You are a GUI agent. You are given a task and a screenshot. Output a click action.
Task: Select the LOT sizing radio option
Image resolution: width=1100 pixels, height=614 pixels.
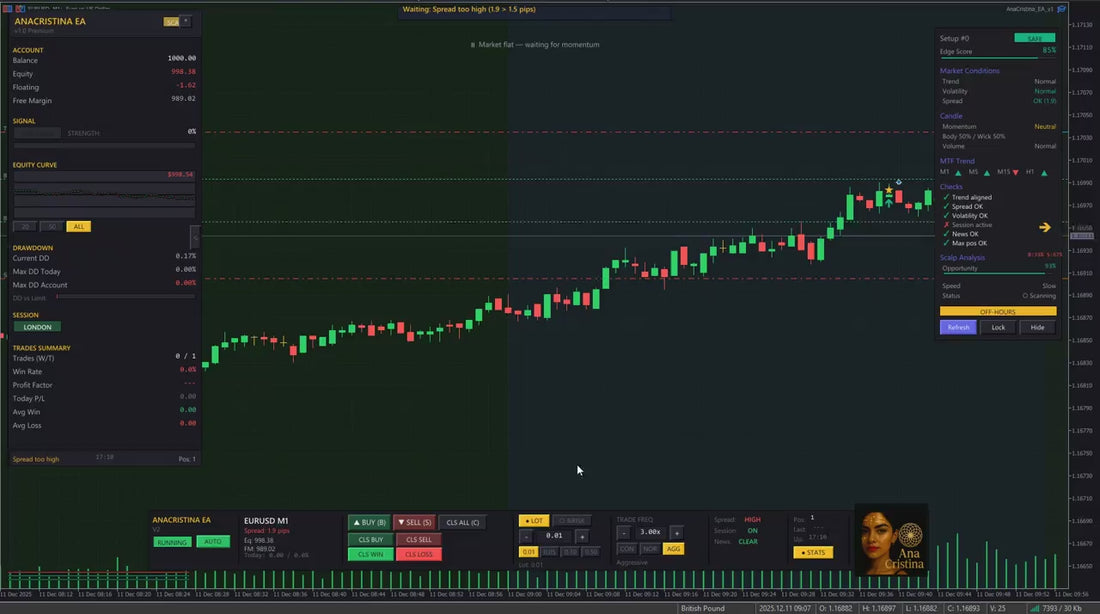coord(533,521)
